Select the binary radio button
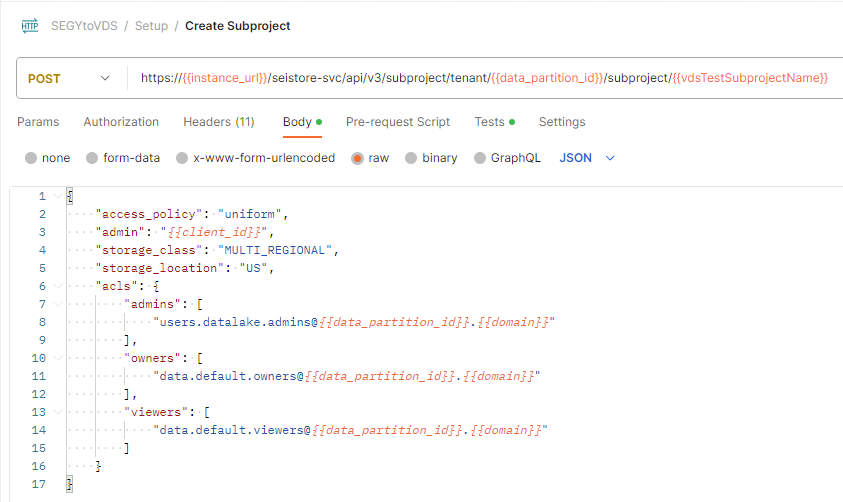Screen dimensions: 843x502 point(411,158)
